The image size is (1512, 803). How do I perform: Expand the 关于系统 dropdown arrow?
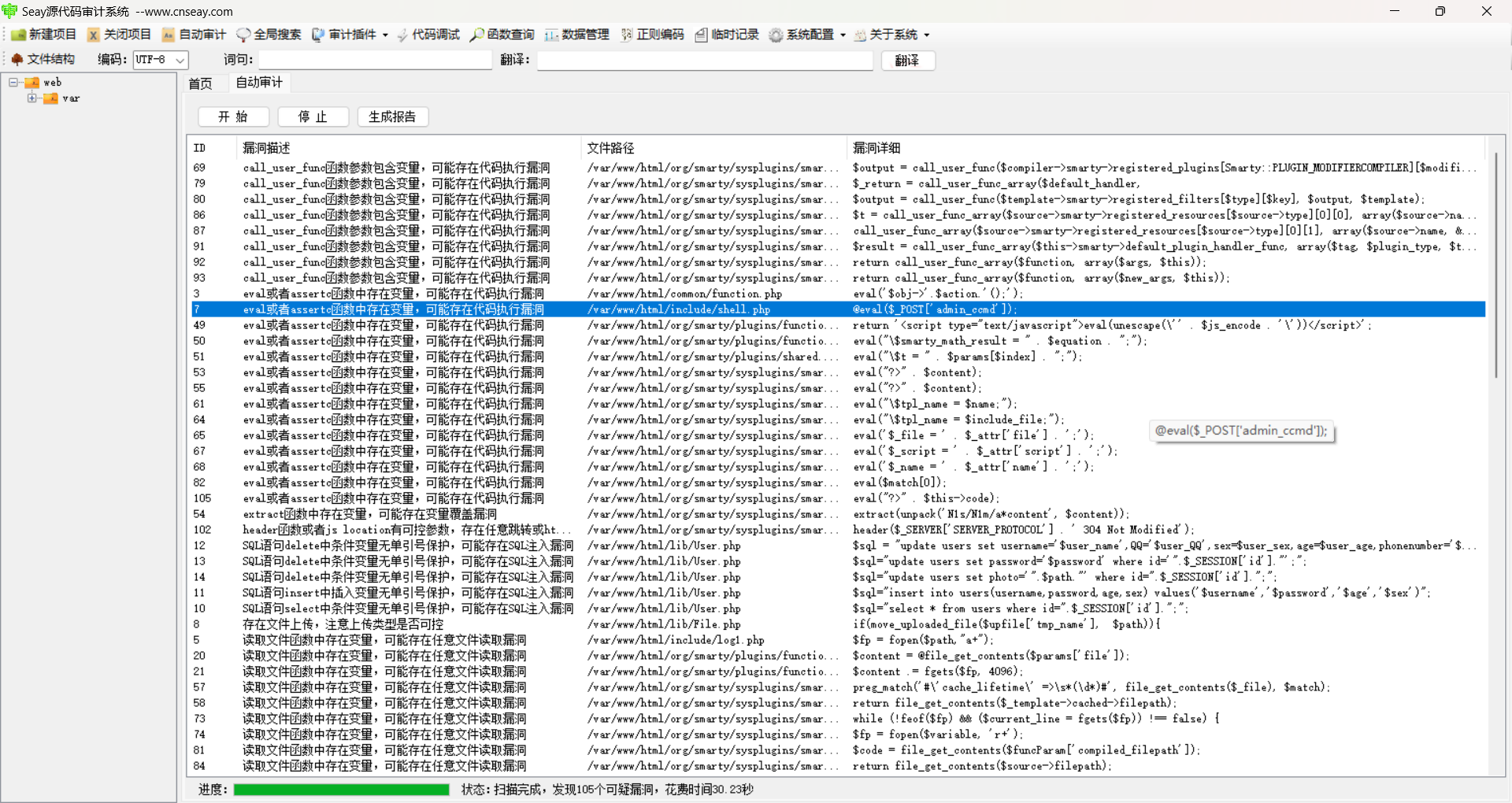[x=927, y=35]
